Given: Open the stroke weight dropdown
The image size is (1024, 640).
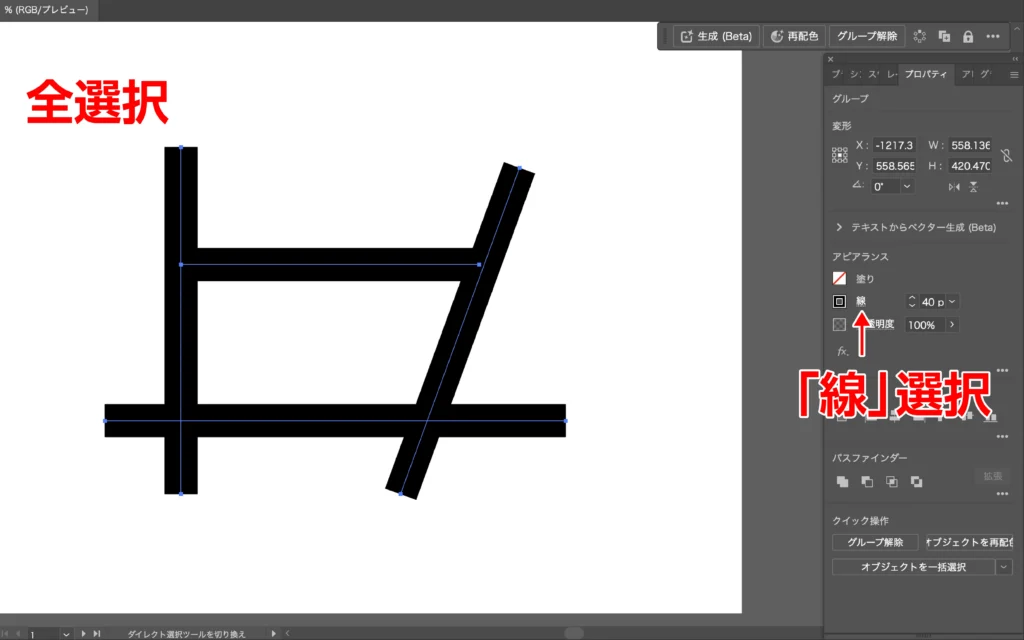Looking at the screenshot, I should 952,301.
